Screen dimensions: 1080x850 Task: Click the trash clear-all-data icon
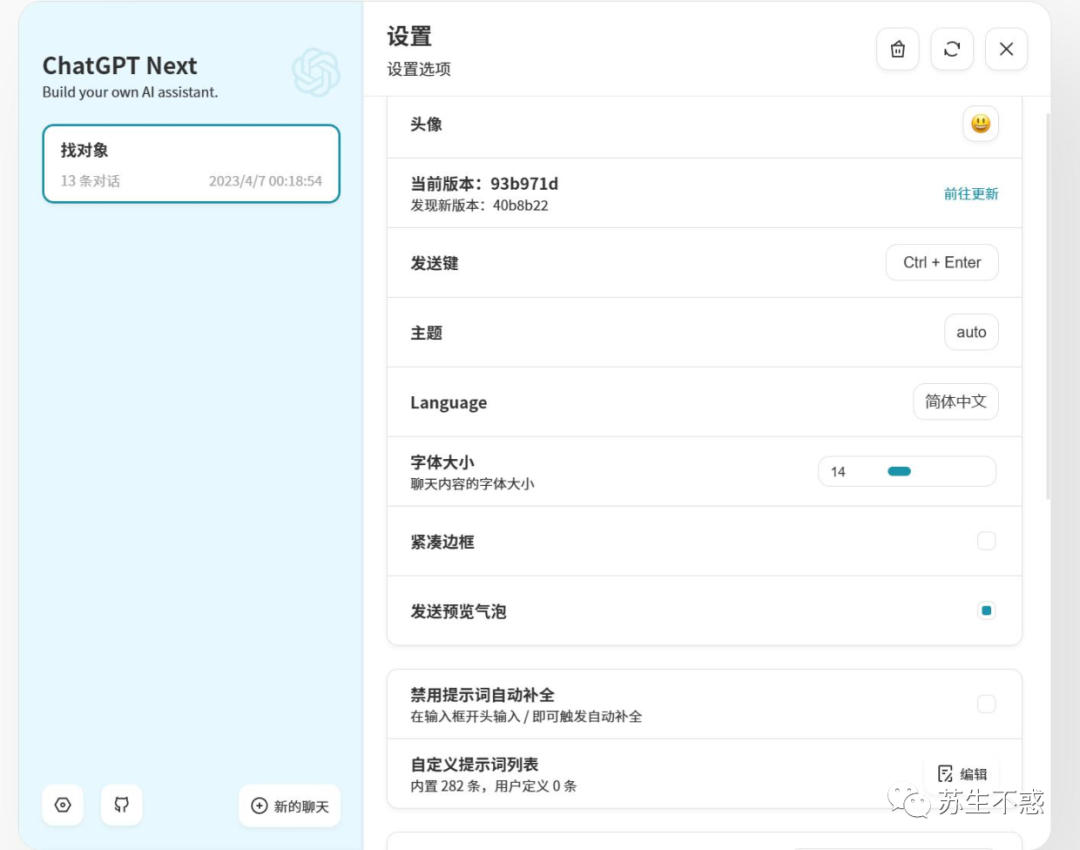tap(897, 49)
